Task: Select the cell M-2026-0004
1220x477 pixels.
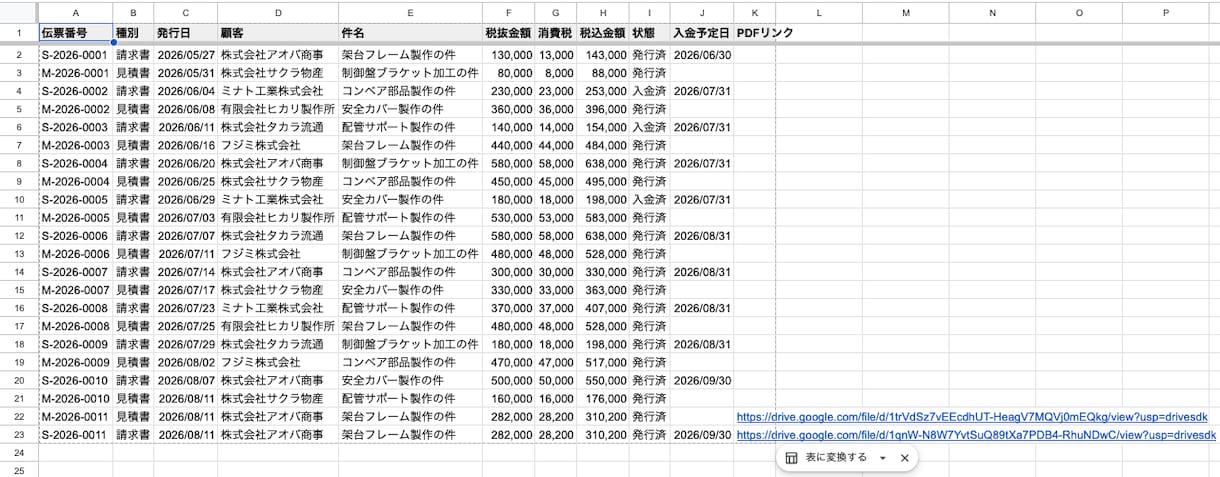Action: click(75, 181)
